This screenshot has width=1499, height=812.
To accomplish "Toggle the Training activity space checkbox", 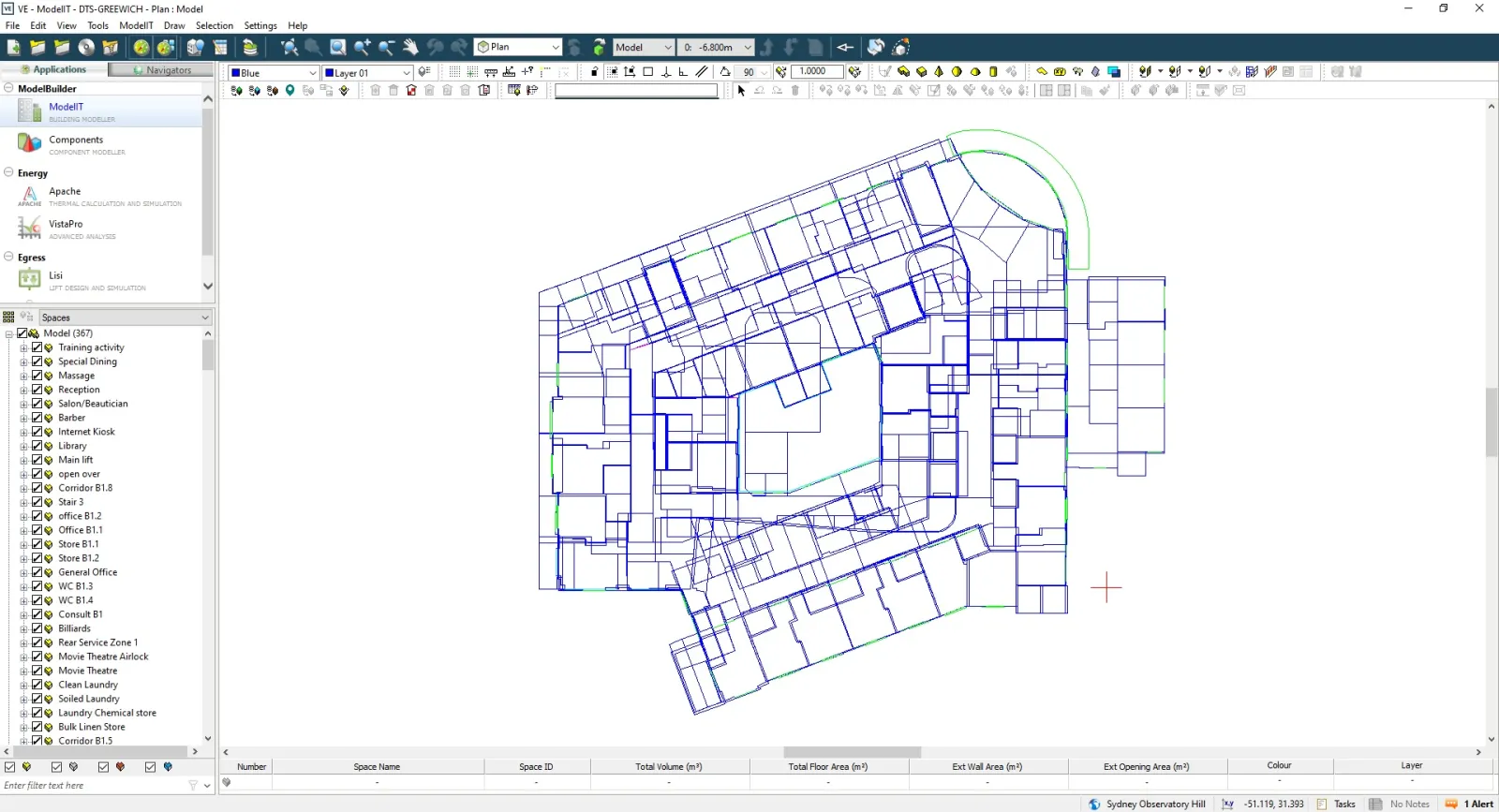I will (x=37, y=347).
